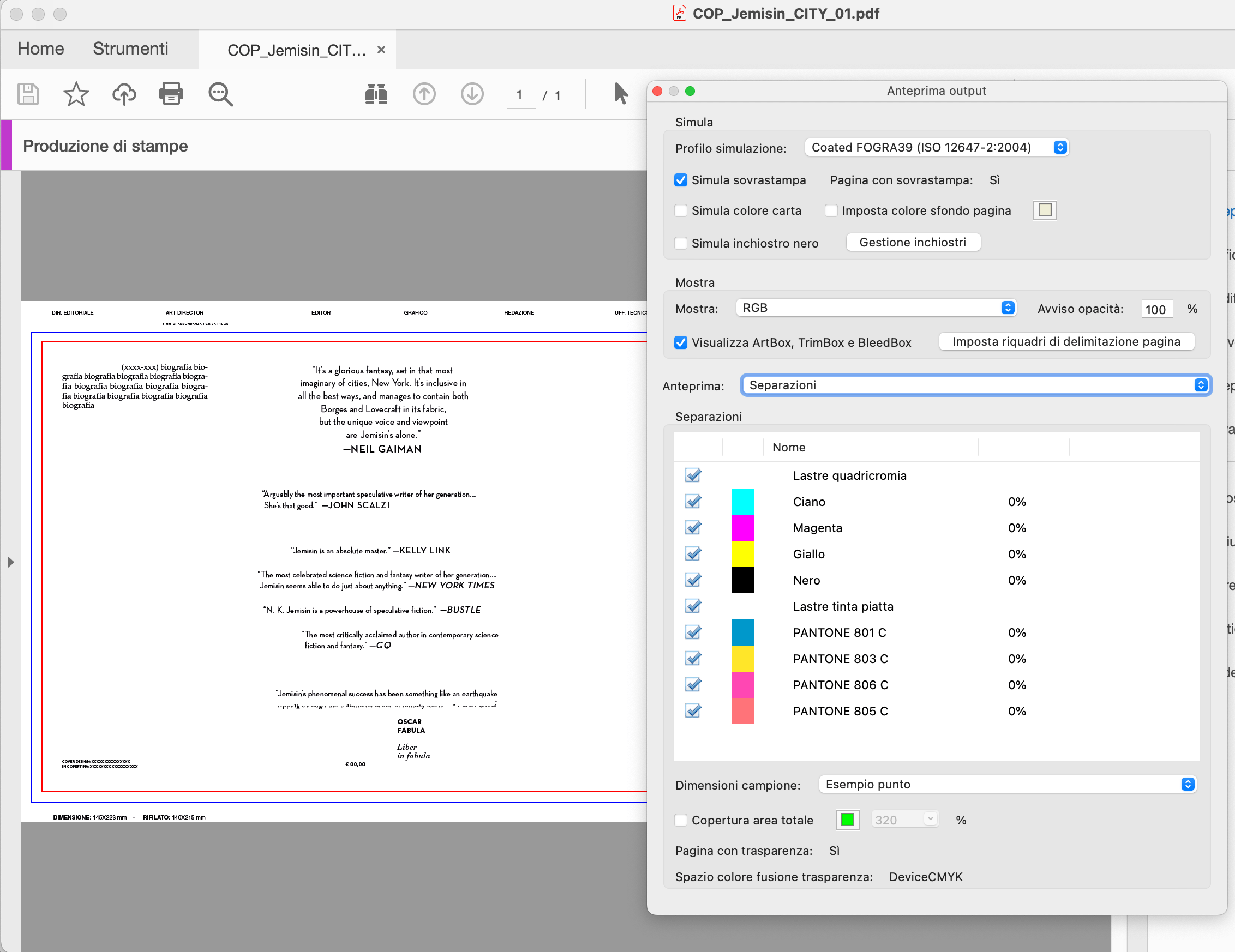Switch to the Home tab
1235x952 pixels.
(x=40, y=49)
